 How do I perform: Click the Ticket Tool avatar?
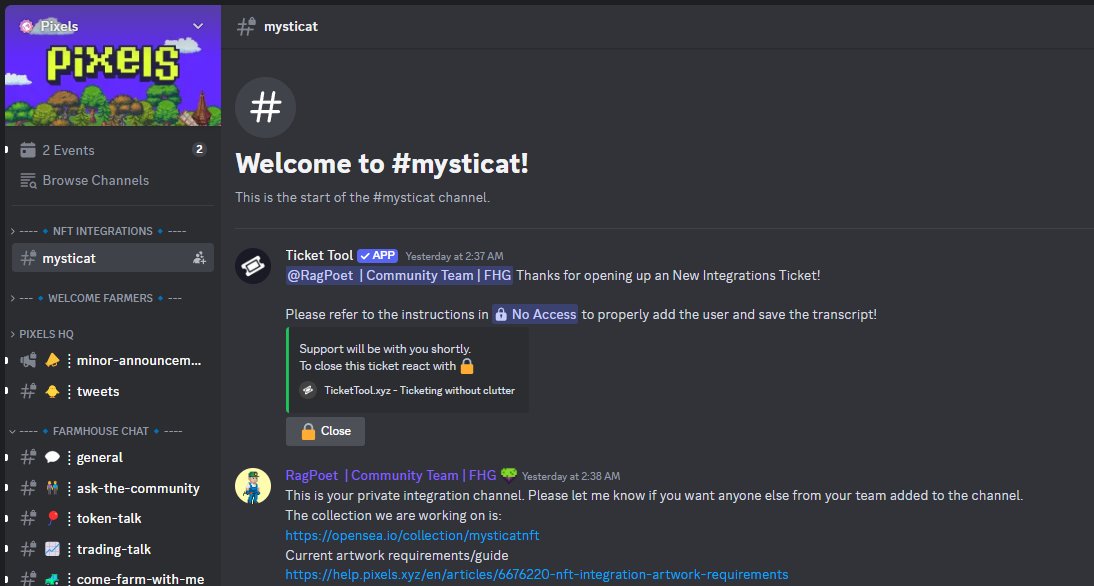click(x=253, y=266)
